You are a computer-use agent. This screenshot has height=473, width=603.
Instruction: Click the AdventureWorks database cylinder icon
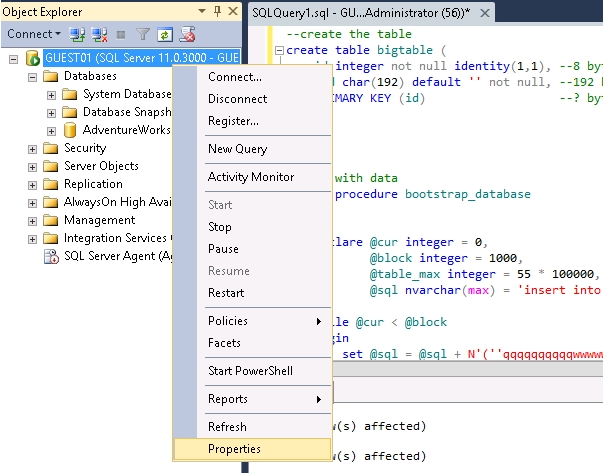[x=70, y=130]
